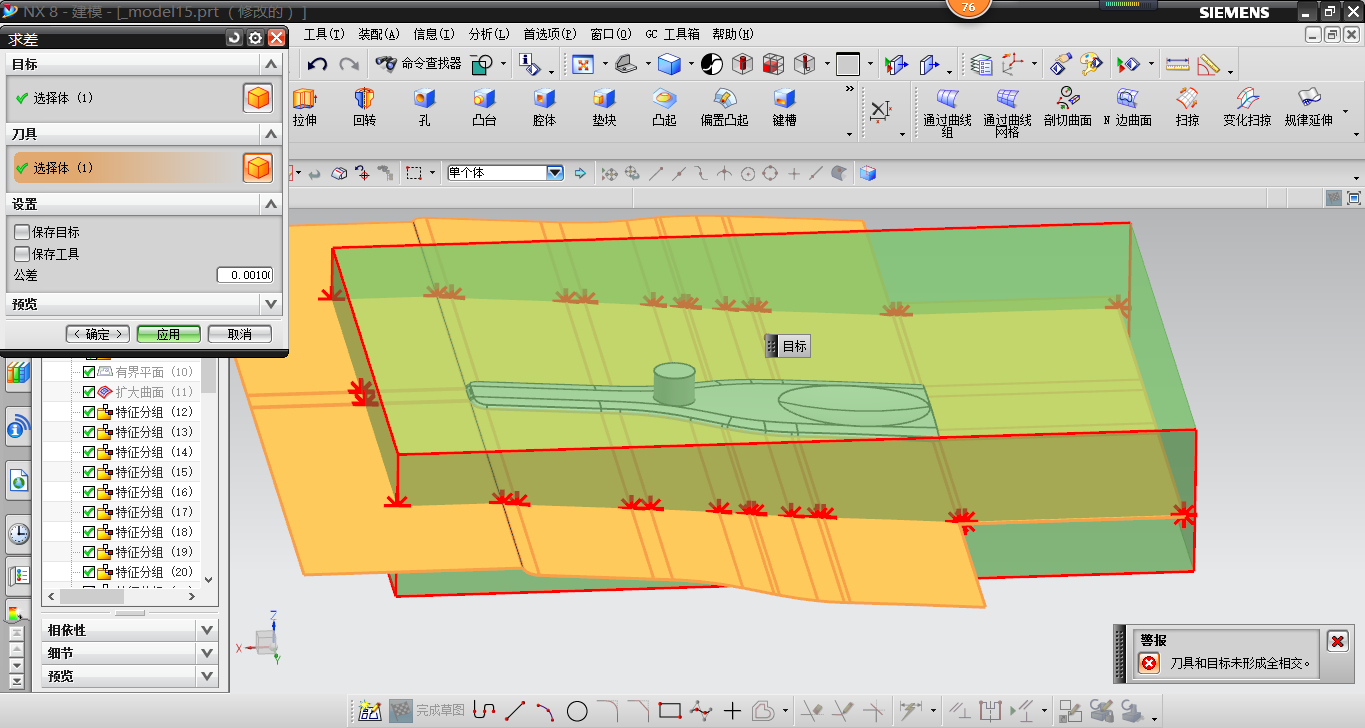1365x728 pixels.
Task: Open the 单个体 selection filter dropdown
Action: (x=555, y=173)
